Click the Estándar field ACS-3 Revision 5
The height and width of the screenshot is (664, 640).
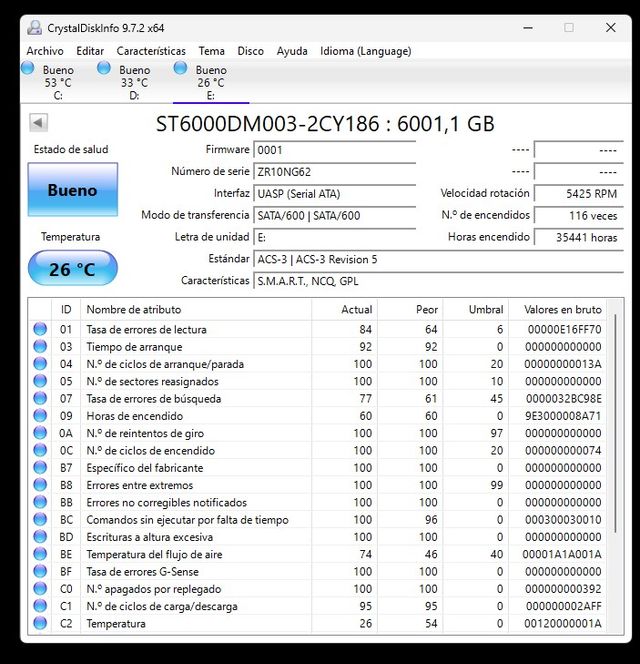pos(438,259)
